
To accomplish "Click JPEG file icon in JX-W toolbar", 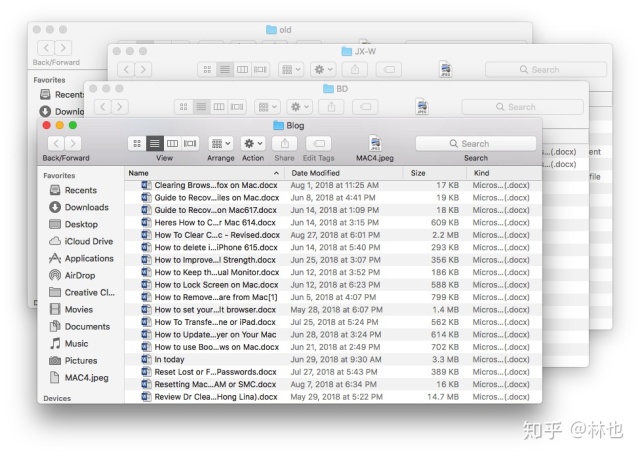I will (x=445, y=69).
